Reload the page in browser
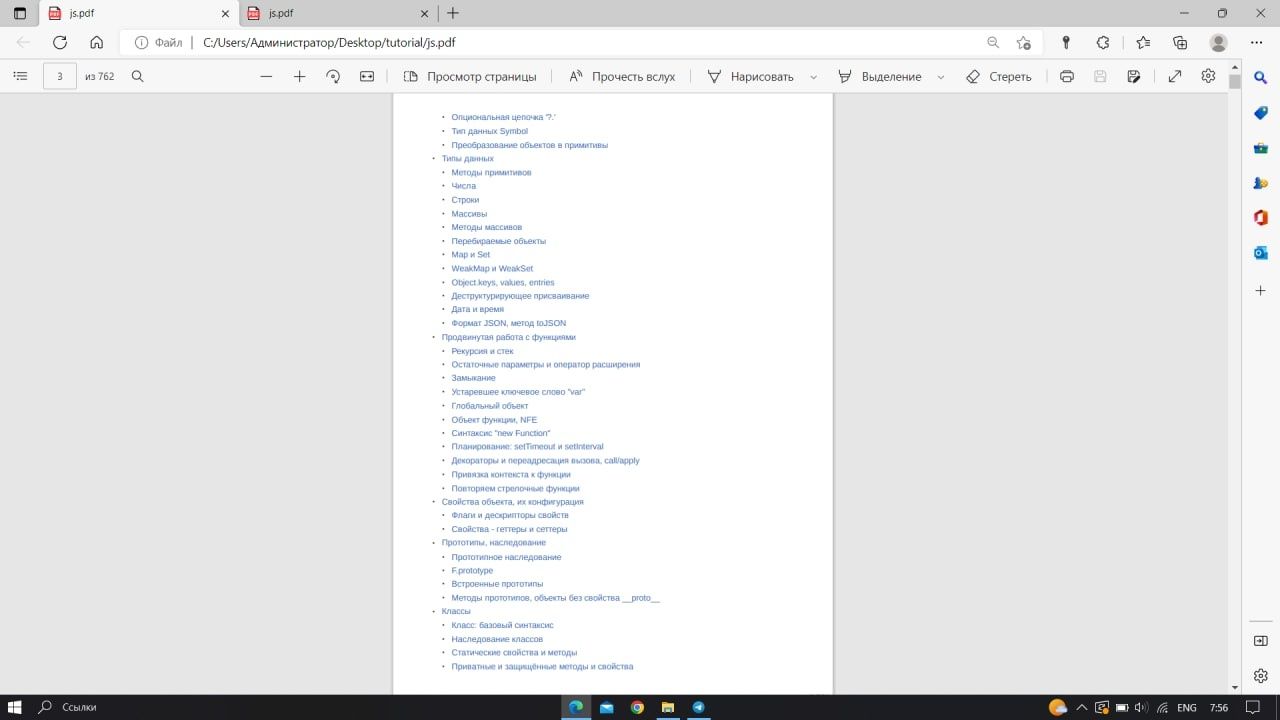 pyautogui.click(x=60, y=42)
